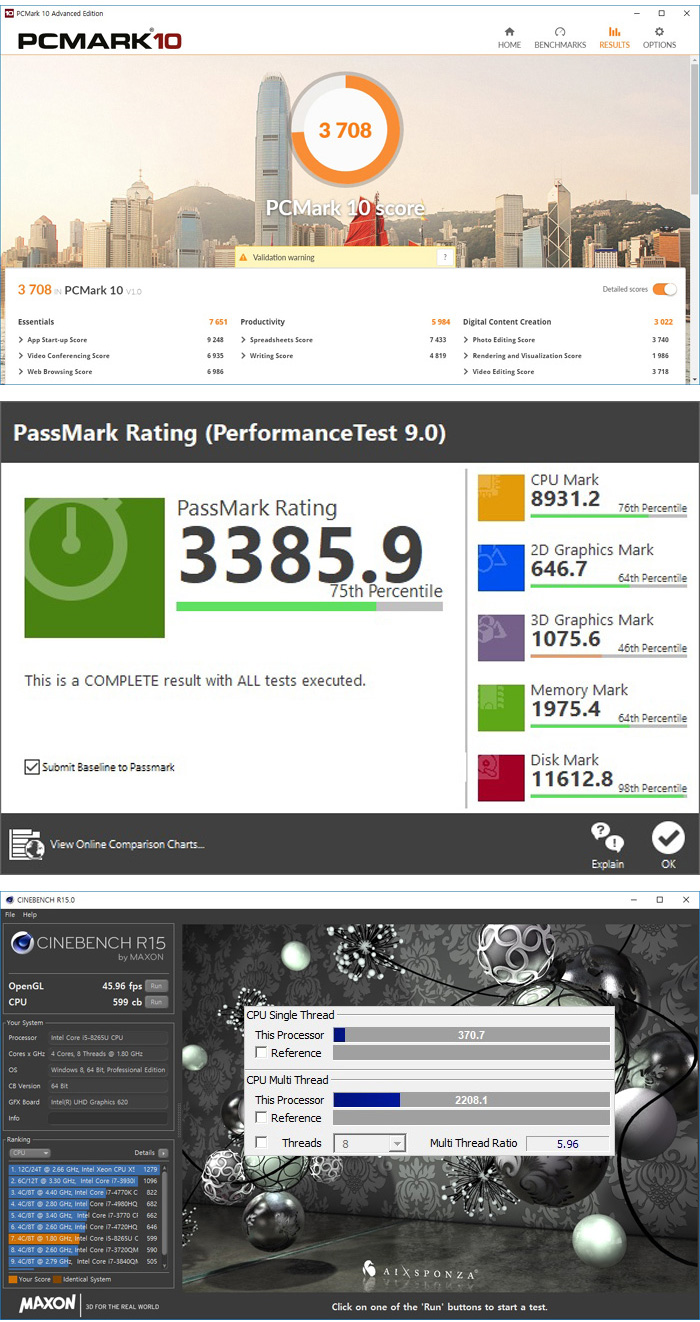Check Reference under CPU Single Thread

tap(261, 1053)
